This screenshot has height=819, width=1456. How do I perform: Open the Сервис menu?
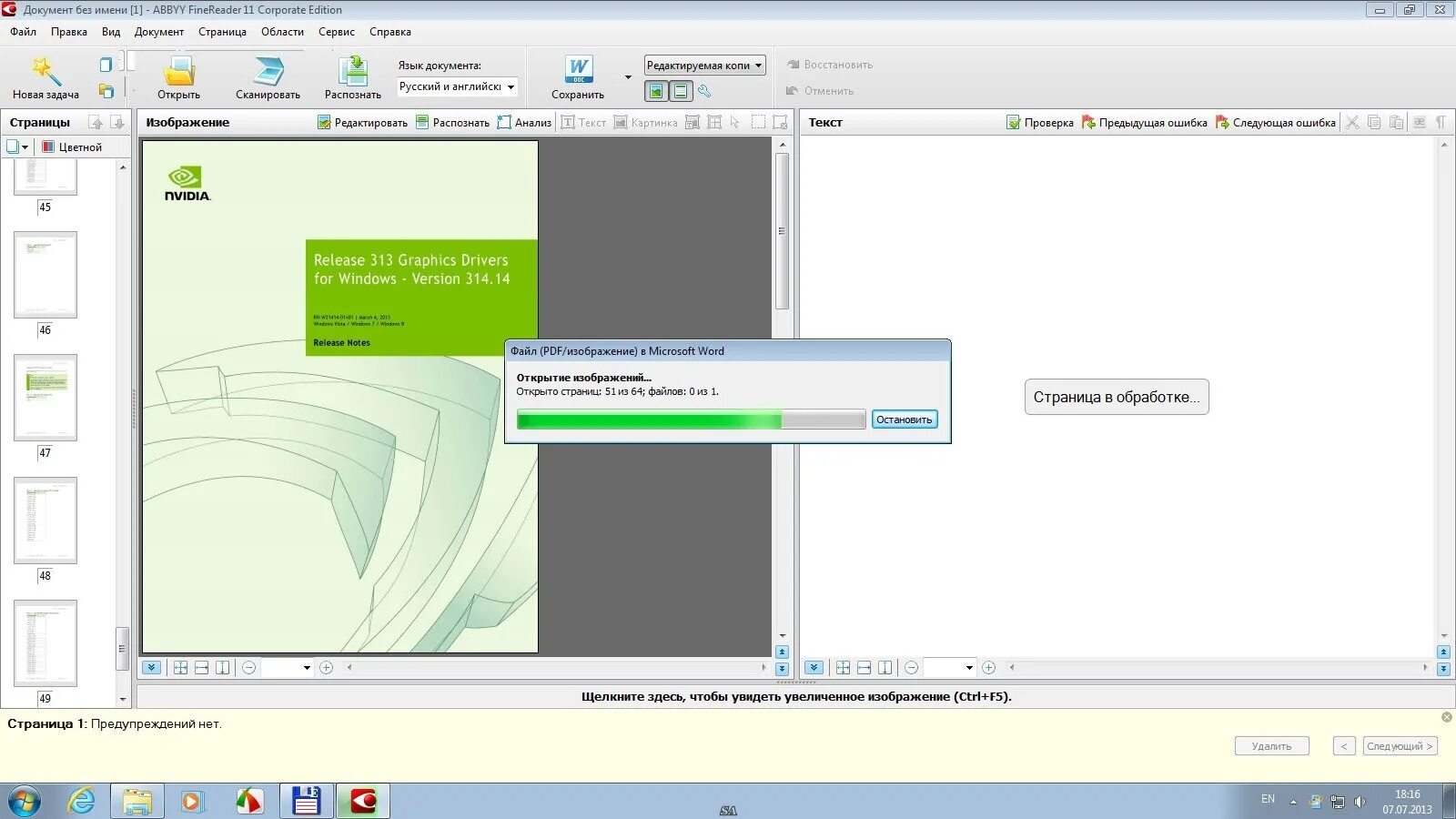[x=337, y=32]
